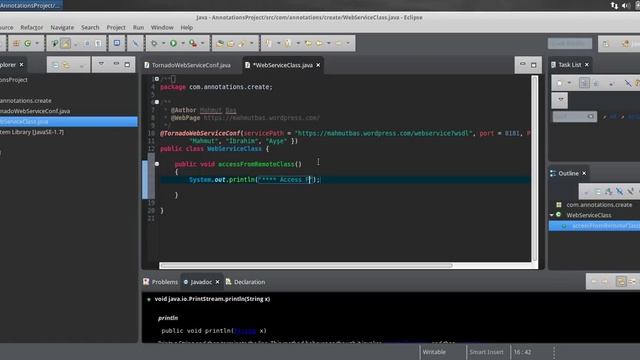Screen dimensions: 640x360
Task: Open the Search menu
Action: pos(90,27)
